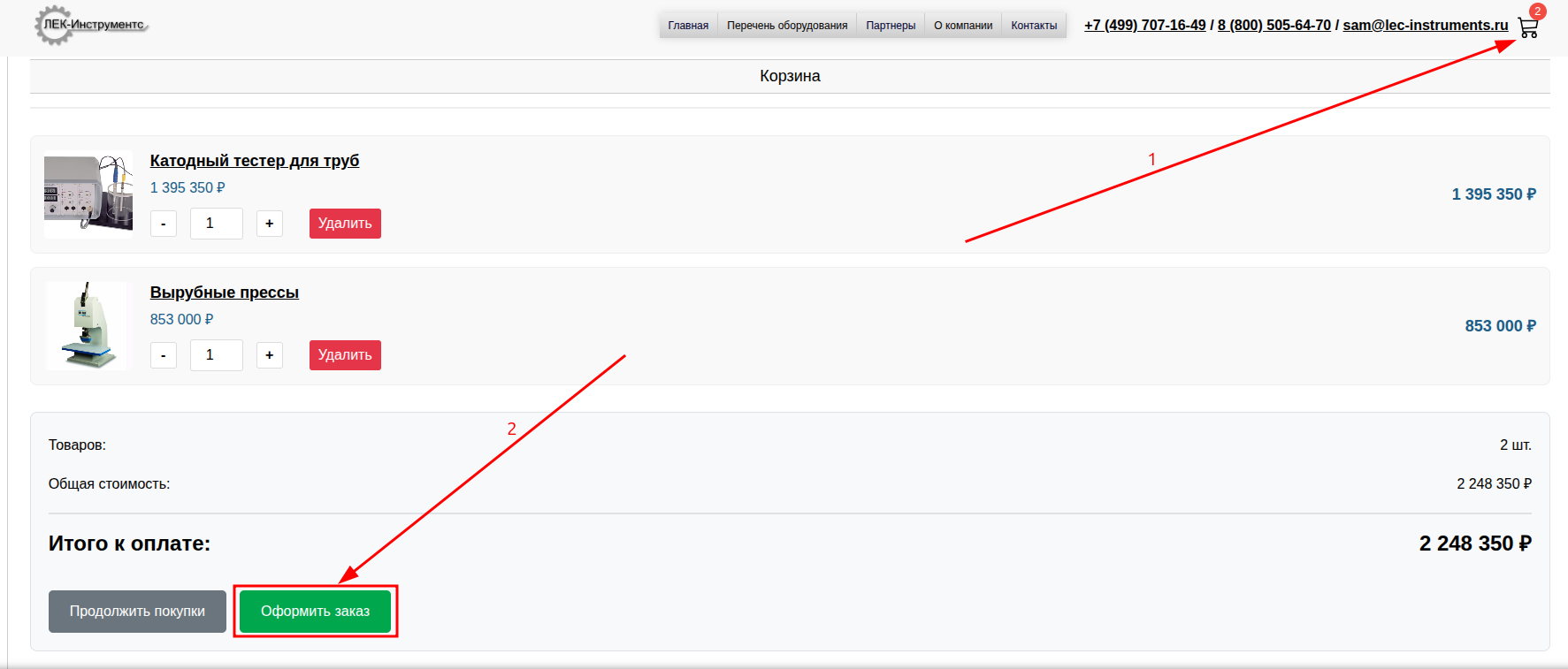1568x669 pixels.
Task: Click quantity field for Вырубные прессы
Action: (x=216, y=355)
